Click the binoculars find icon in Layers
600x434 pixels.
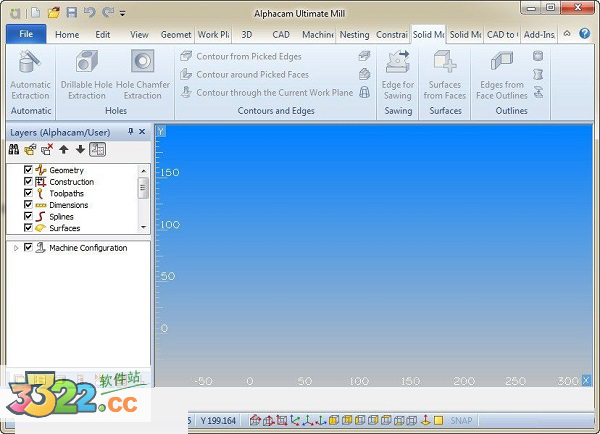[14, 149]
